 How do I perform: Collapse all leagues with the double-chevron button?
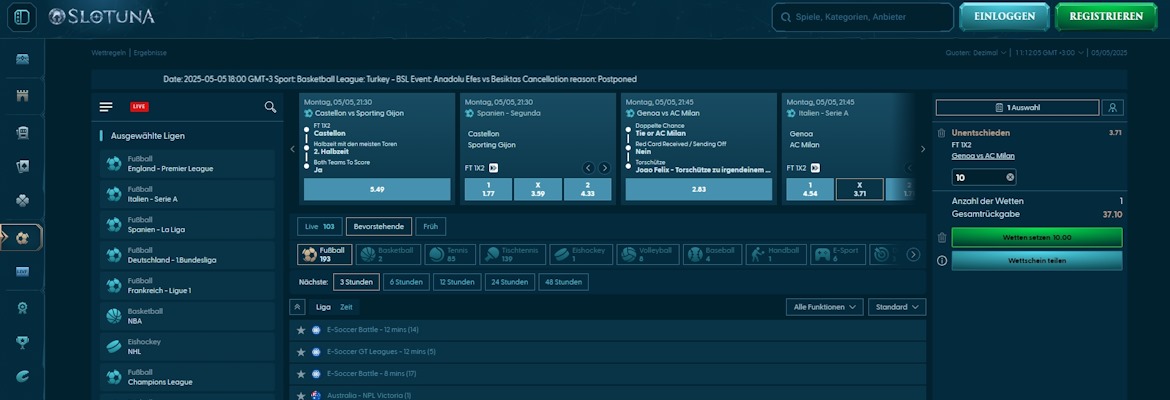297,307
